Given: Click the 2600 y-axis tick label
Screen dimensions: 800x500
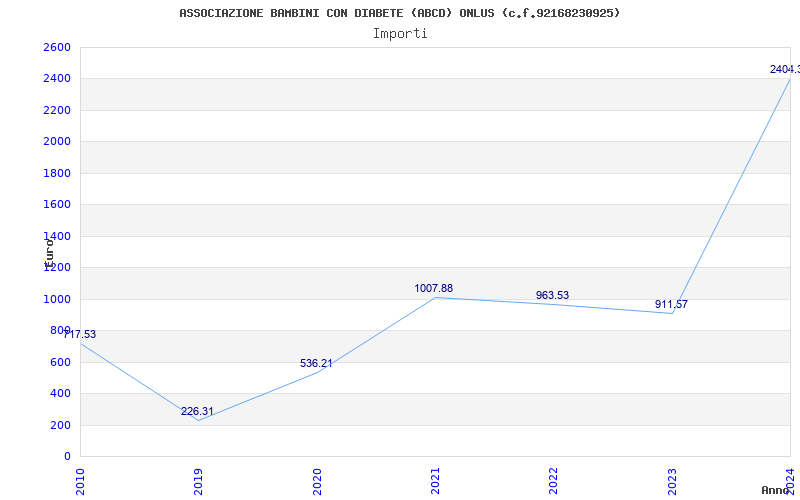Looking at the screenshot, I should pos(57,47).
